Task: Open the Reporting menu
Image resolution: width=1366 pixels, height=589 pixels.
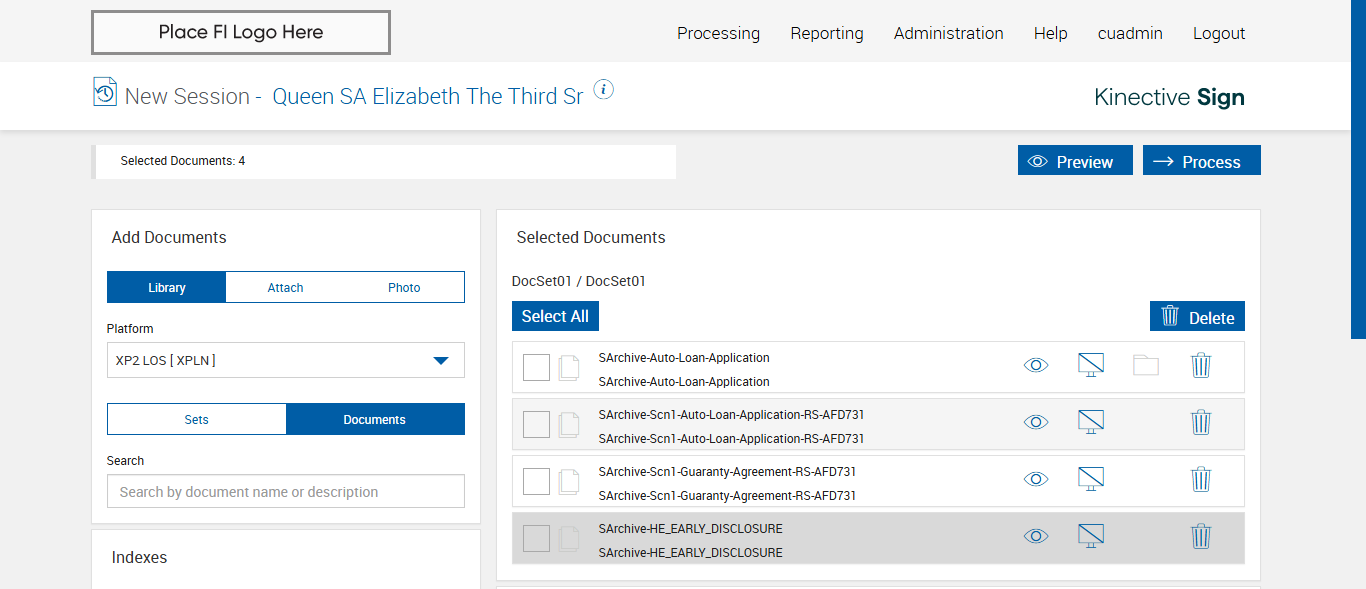Action: tap(826, 33)
